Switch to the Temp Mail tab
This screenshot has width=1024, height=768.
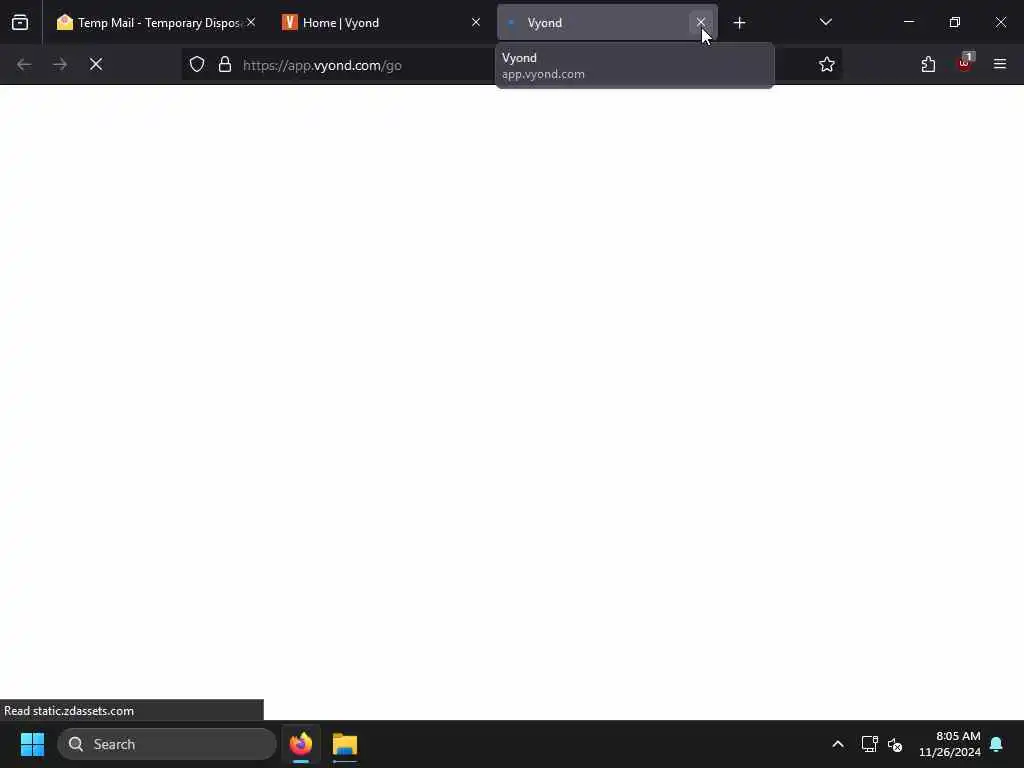[x=155, y=23]
